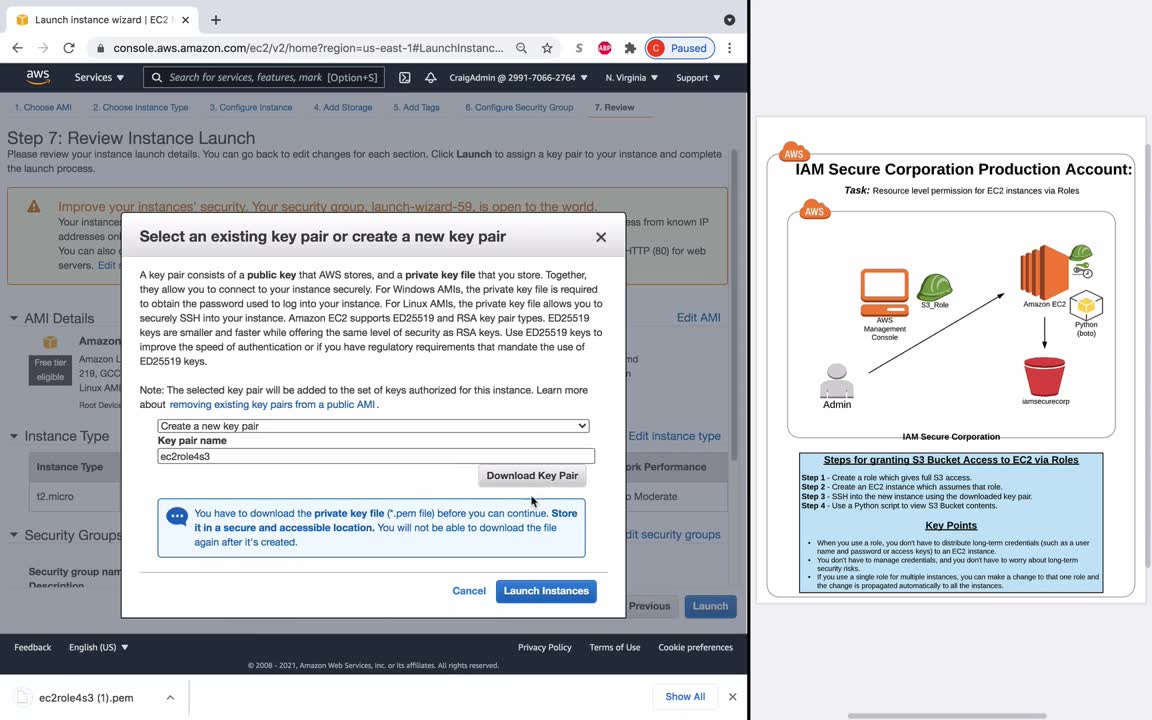Image resolution: width=1152 pixels, height=720 pixels.
Task: Open the AWS notifications bell
Action: pyautogui.click(x=431, y=77)
